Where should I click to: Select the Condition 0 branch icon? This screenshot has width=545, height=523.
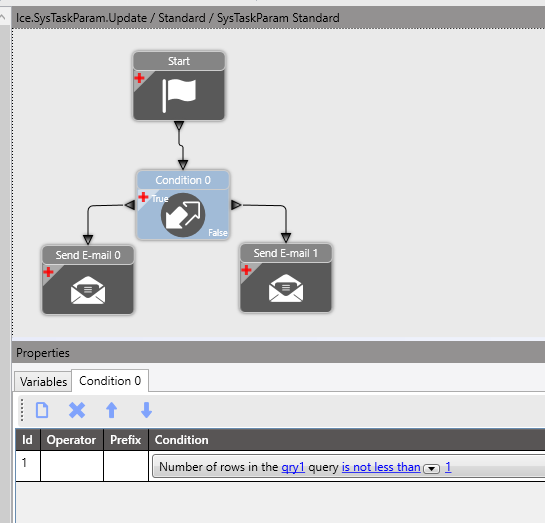pyautogui.click(x=183, y=215)
